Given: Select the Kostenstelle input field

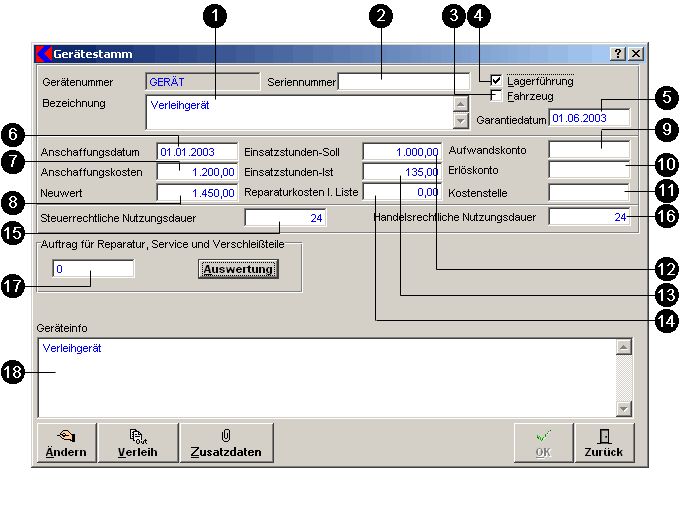Looking at the screenshot, I should (589, 190).
